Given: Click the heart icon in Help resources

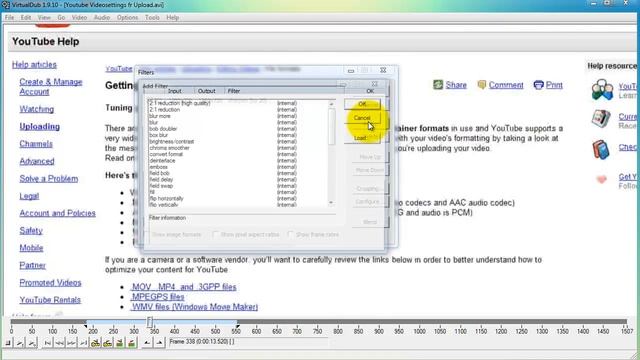Looking at the screenshot, I should click(602, 179).
